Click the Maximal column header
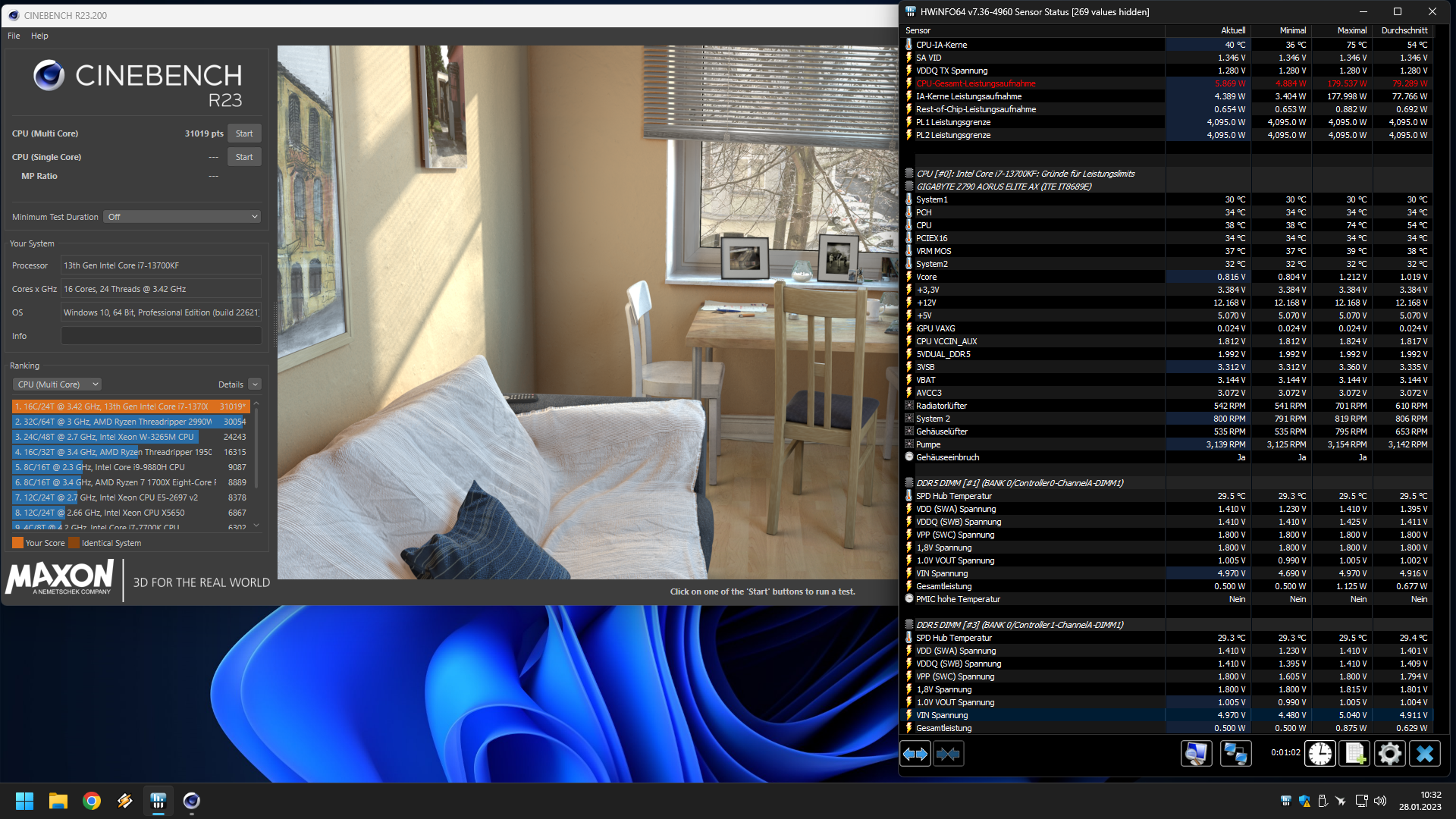 tap(1351, 30)
